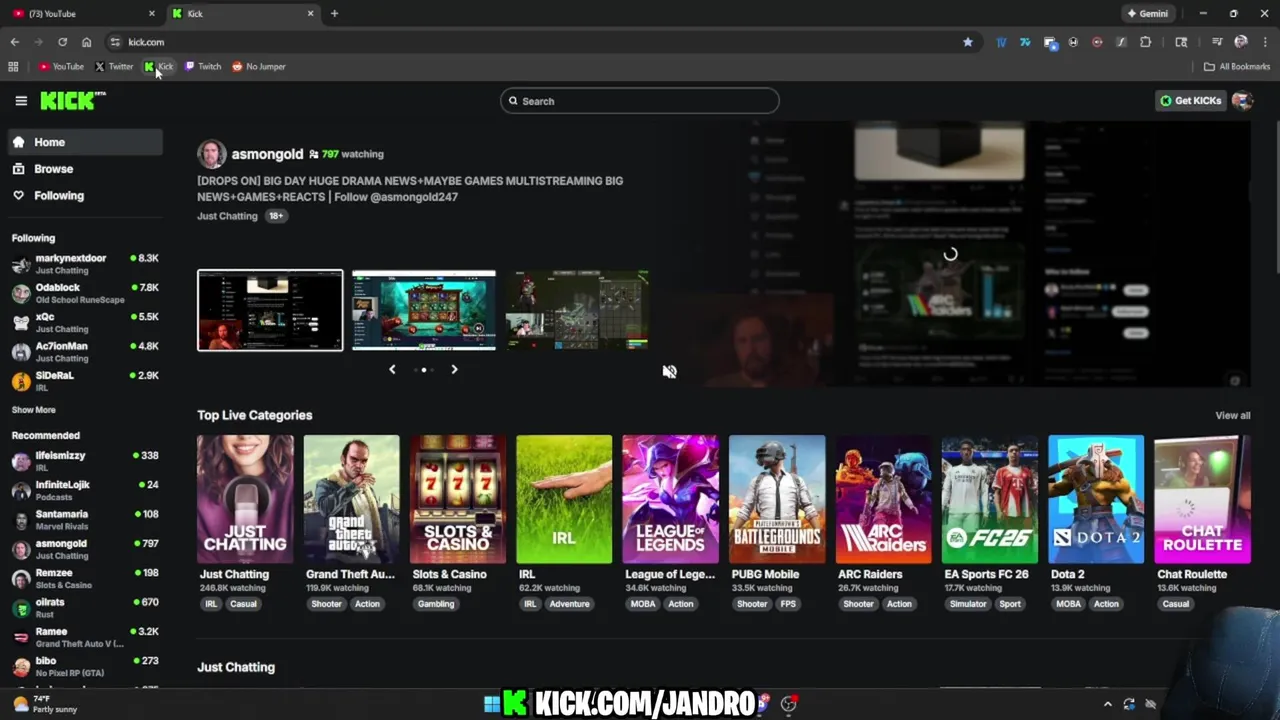Screen dimensions: 1280x720
Task: Go to Home in sidebar
Action: coord(85,142)
